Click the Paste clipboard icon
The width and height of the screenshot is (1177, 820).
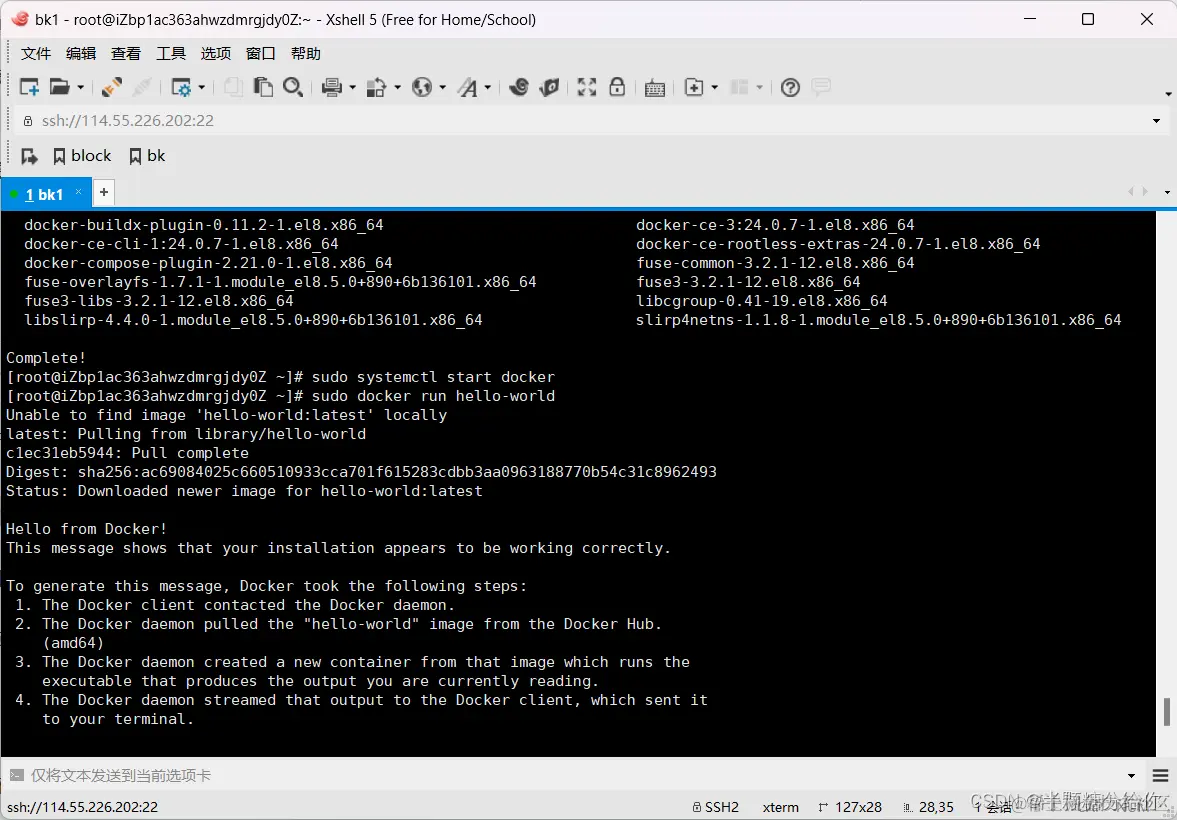click(x=263, y=87)
